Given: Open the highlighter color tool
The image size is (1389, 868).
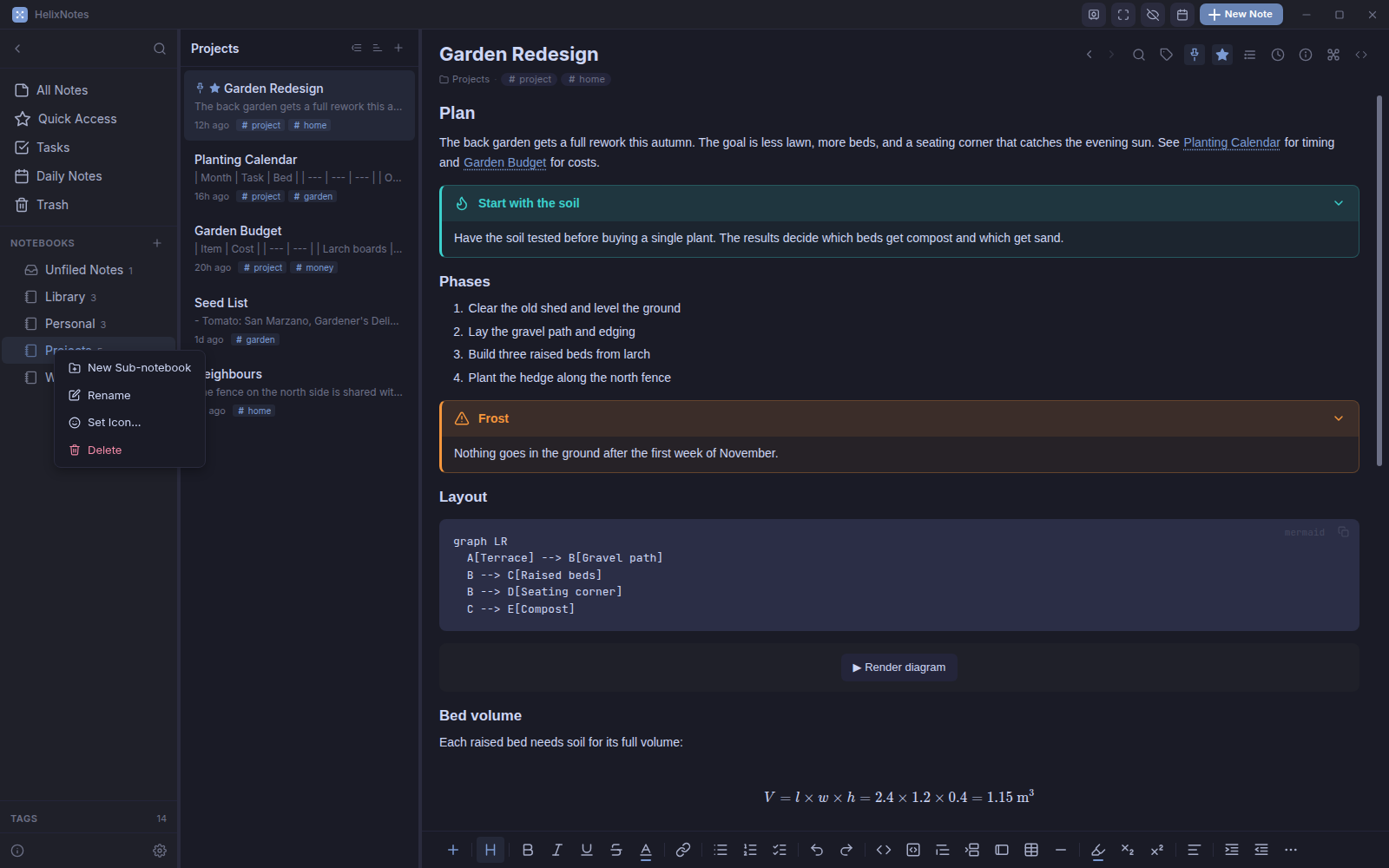Looking at the screenshot, I should point(1098,850).
